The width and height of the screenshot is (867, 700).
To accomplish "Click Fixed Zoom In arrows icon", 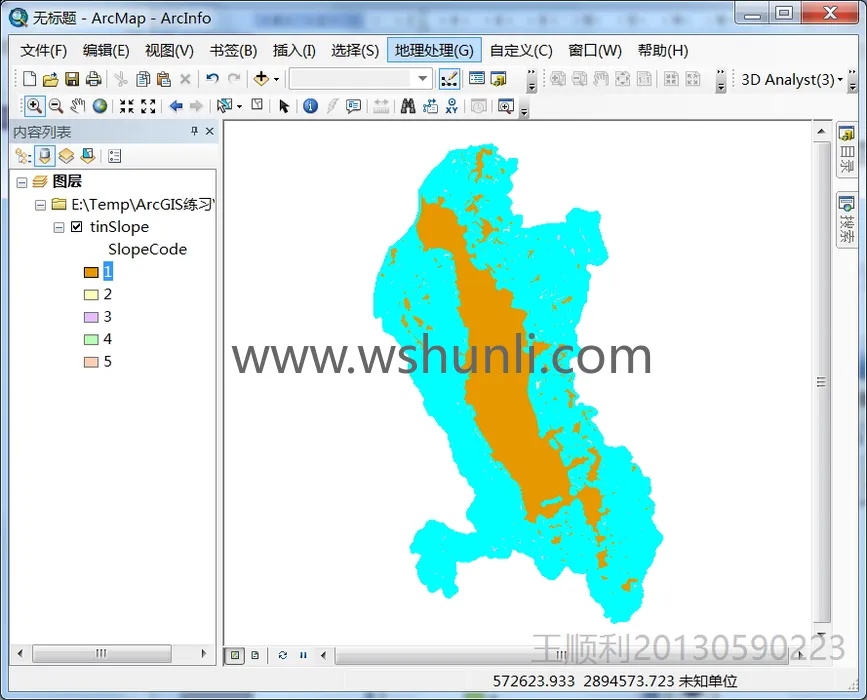I will [127, 106].
